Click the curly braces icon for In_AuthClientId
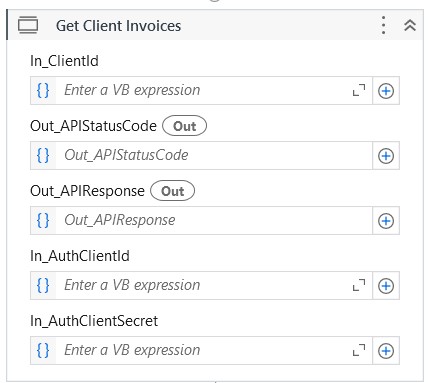 tap(43, 285)
